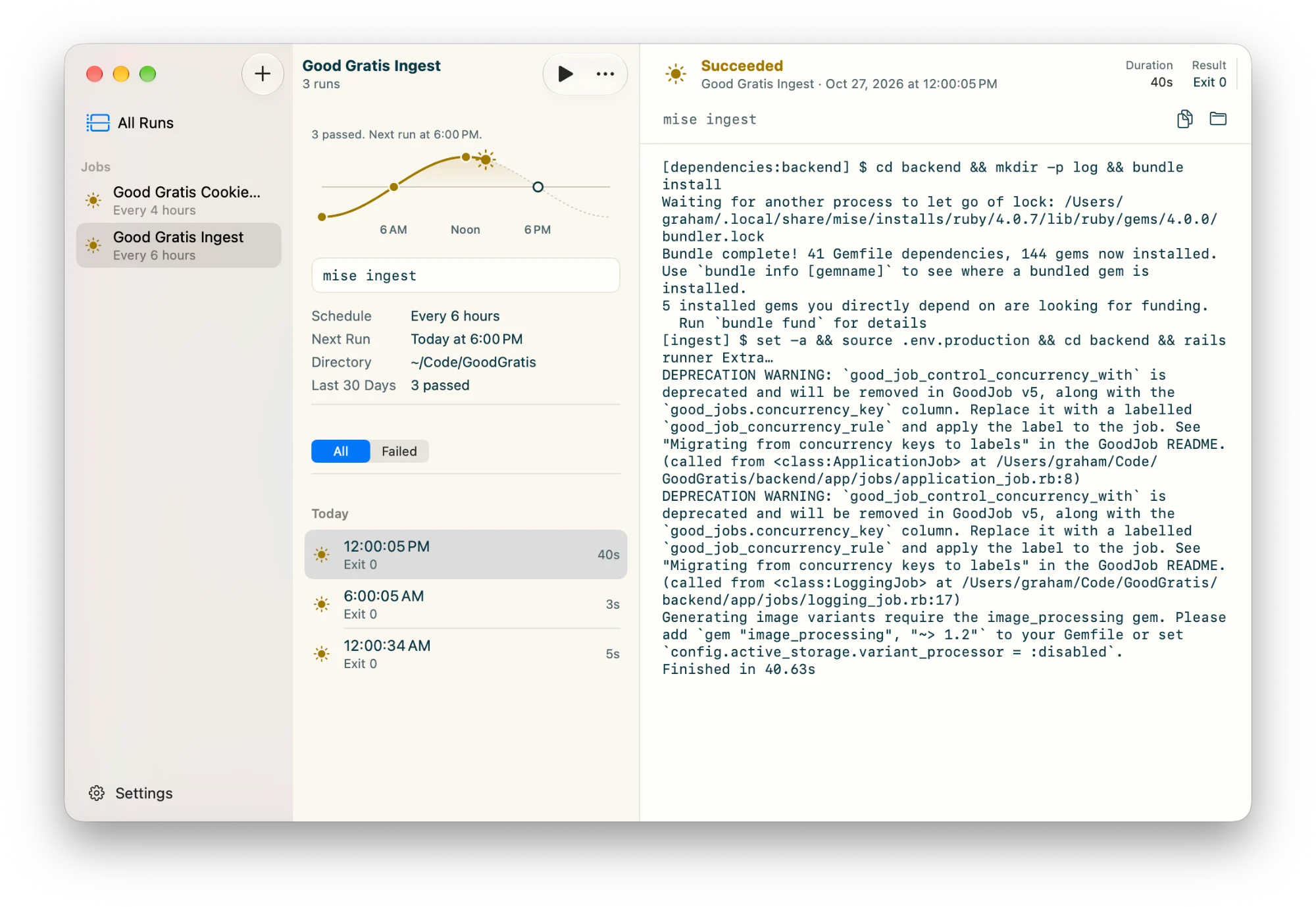This screenshot has height=907, width=1316.
Task: Click the Good Gratis Ingest title heading
Action: pyautogui.click(x=371, y=66)
